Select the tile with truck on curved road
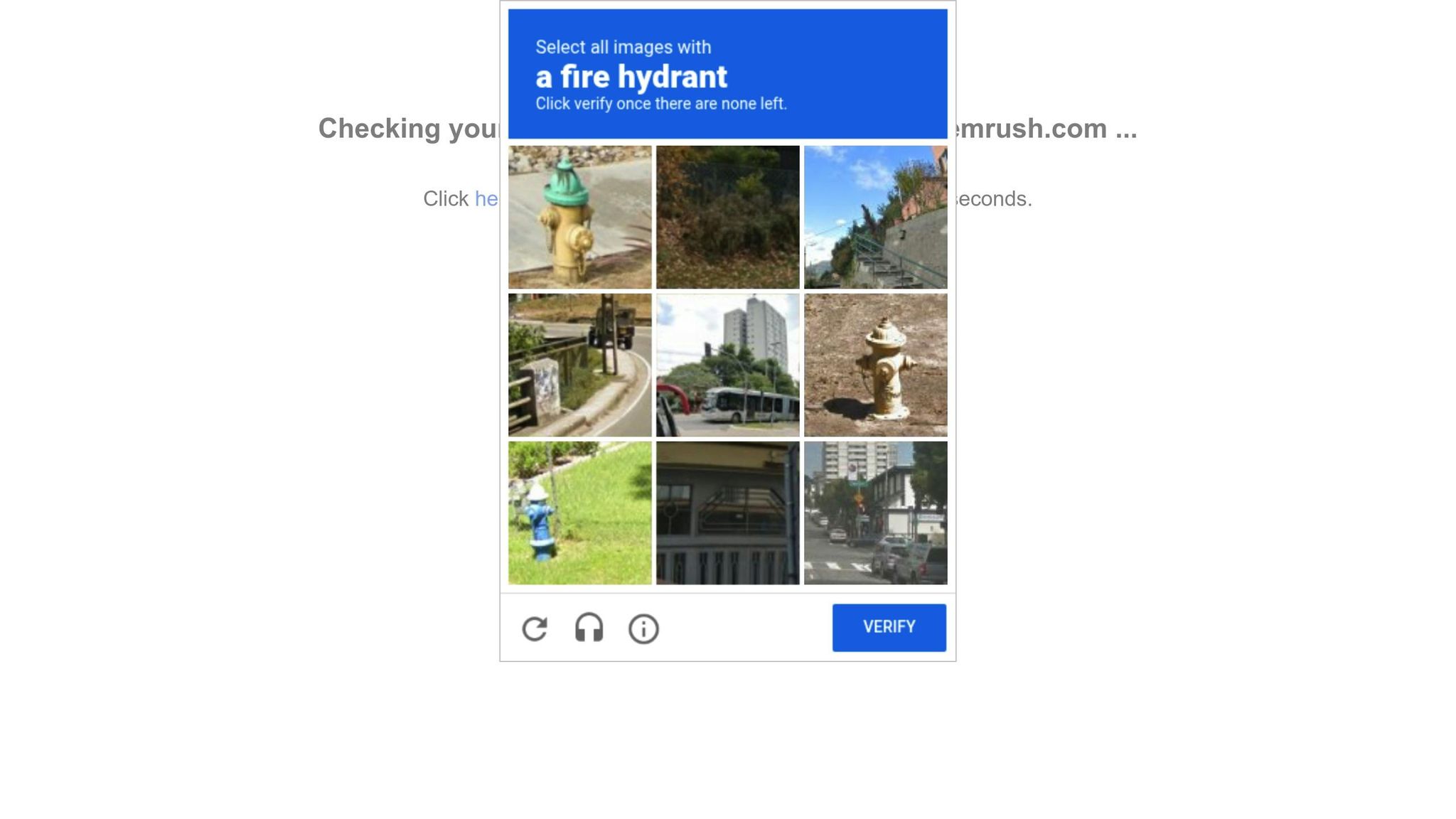The image size is (1456, 819). [x=580, y=365]
